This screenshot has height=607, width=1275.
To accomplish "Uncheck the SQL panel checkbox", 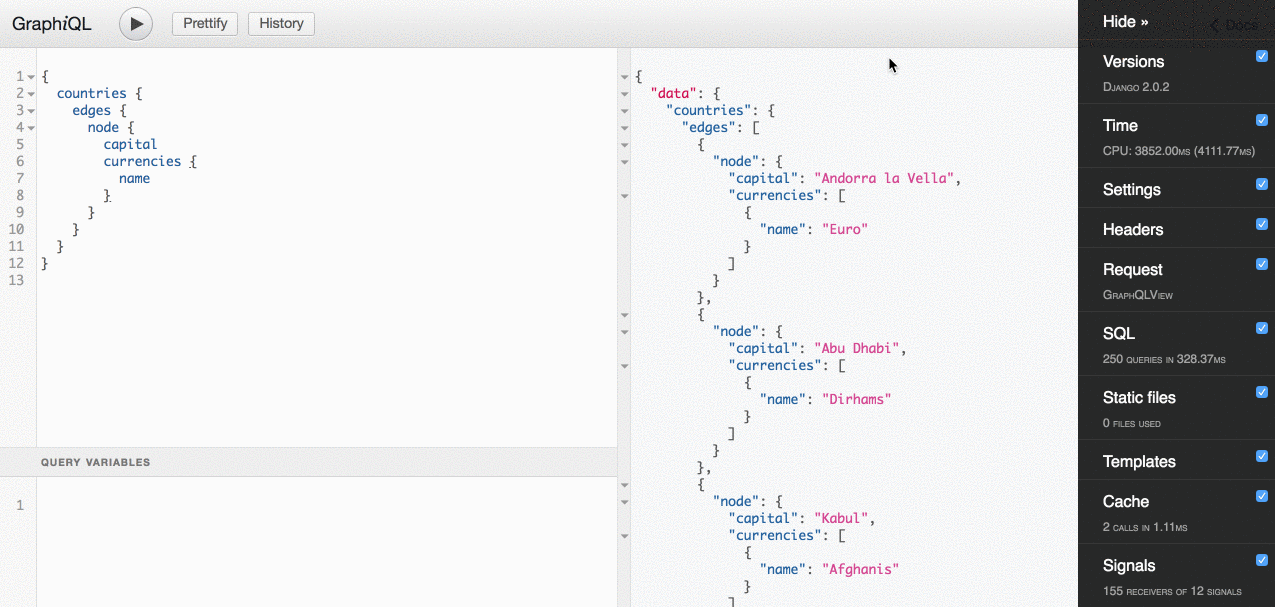I will click(x=1262, y=327).
